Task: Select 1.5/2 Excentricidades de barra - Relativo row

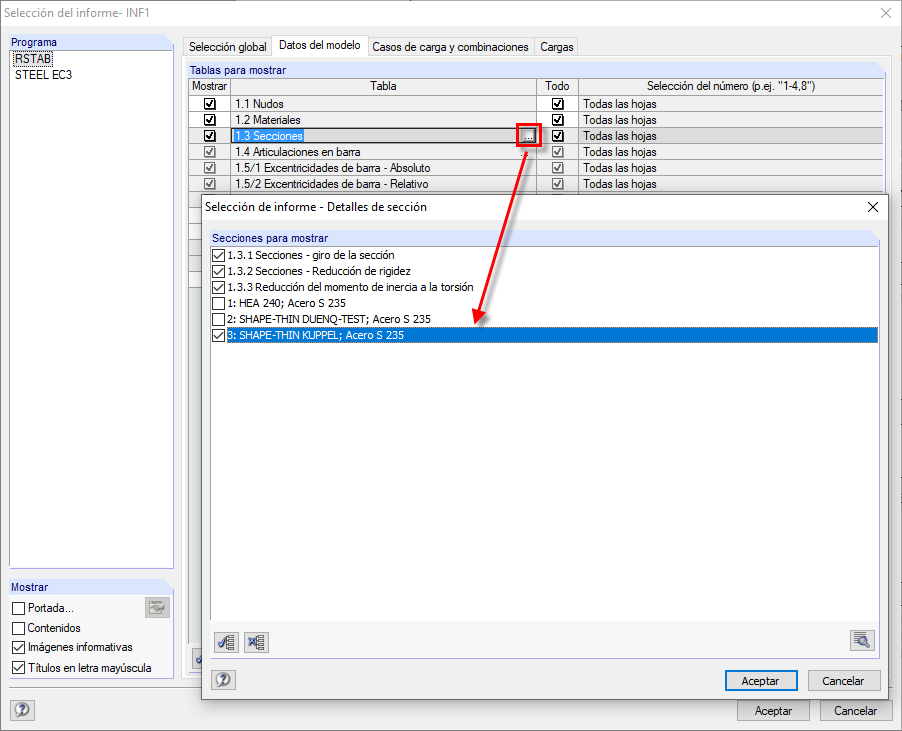Action: pos(383,184)
